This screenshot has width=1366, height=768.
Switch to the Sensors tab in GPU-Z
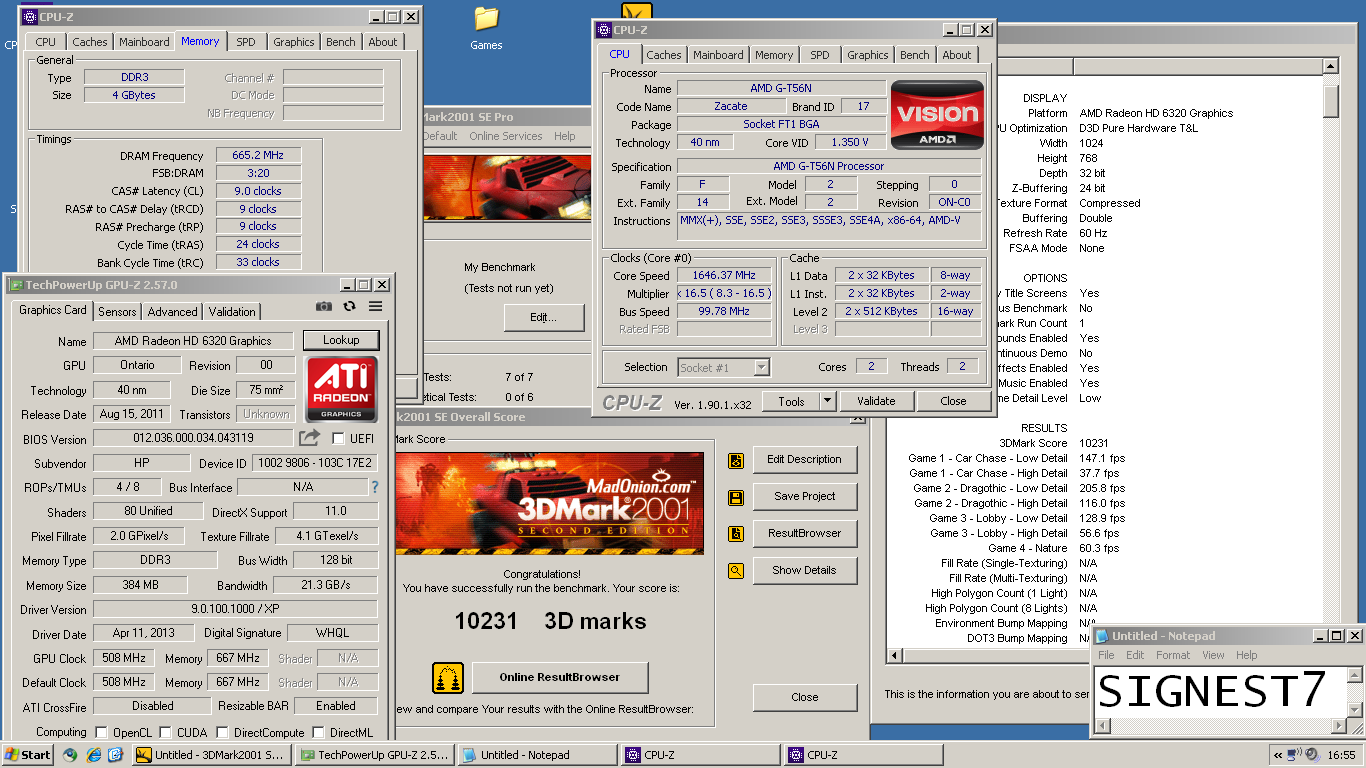(x=117, y=312)
